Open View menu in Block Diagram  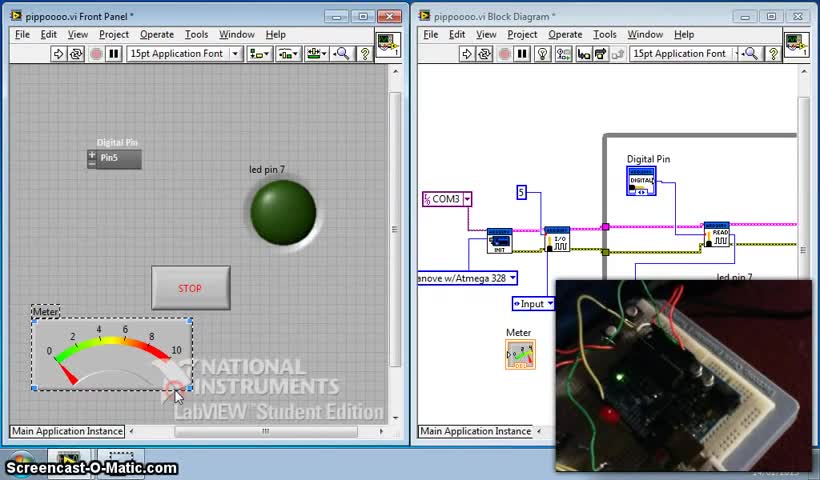pos(486,35)
